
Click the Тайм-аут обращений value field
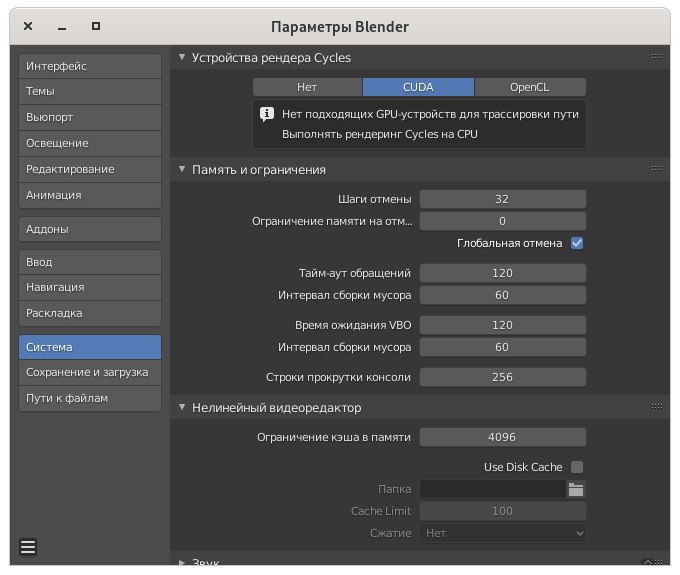[x=503, y=273]
